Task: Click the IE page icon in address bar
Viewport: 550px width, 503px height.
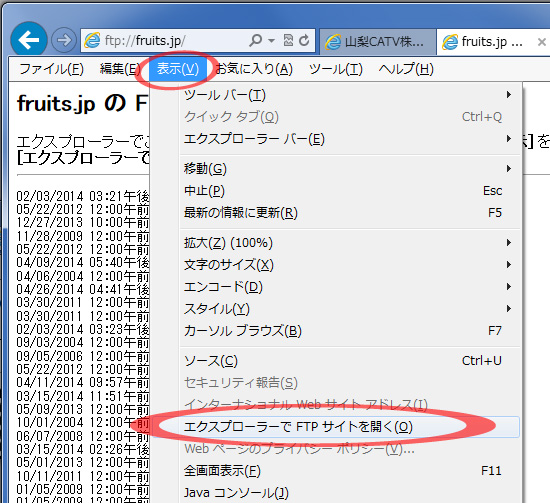Action: (x=92, y=41)
